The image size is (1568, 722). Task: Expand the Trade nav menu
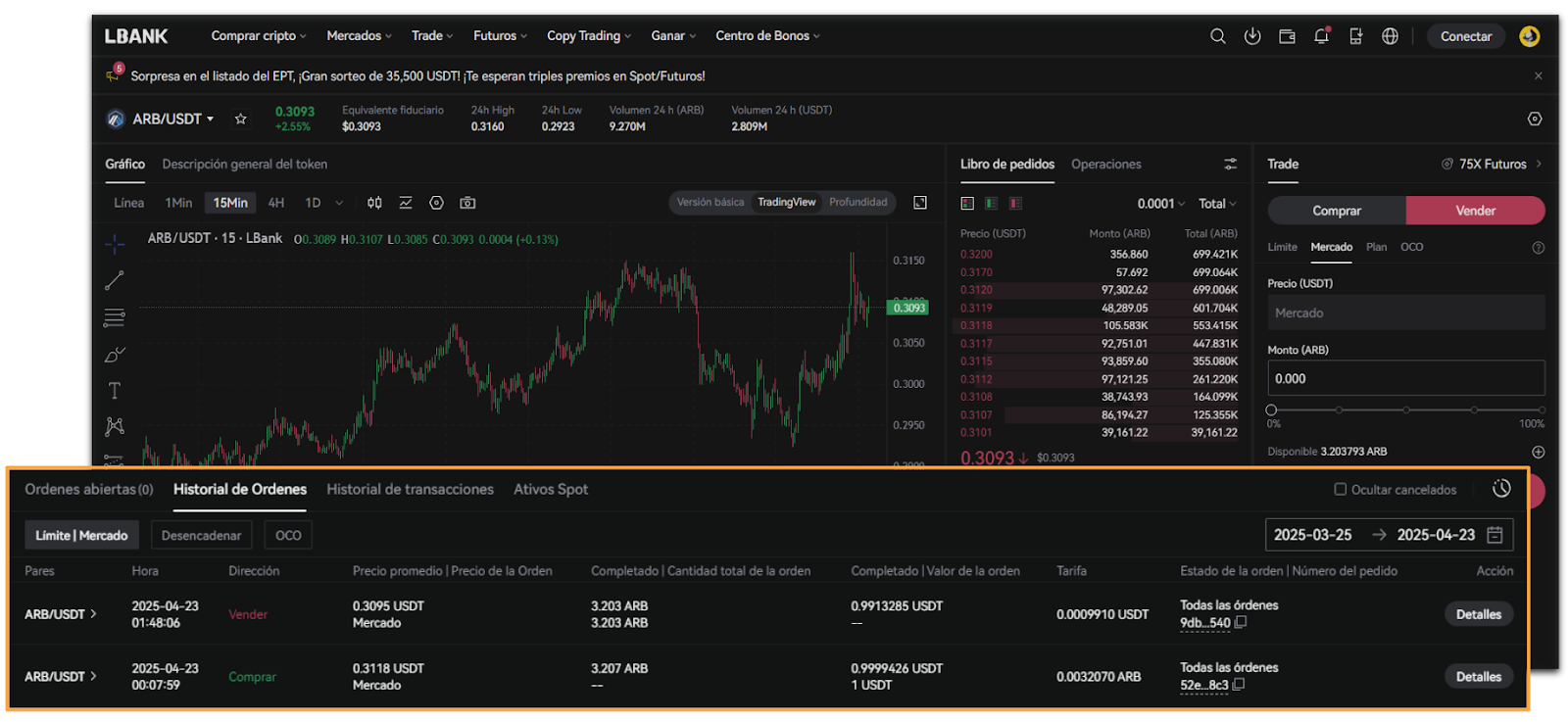(432, 36)
